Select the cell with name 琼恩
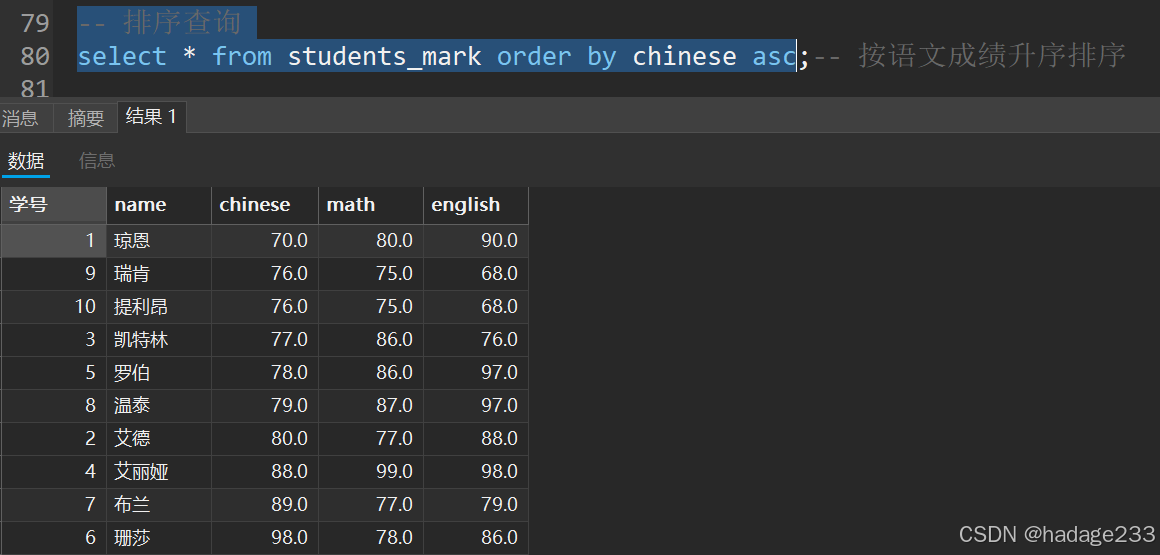 (x=159, y=240)
